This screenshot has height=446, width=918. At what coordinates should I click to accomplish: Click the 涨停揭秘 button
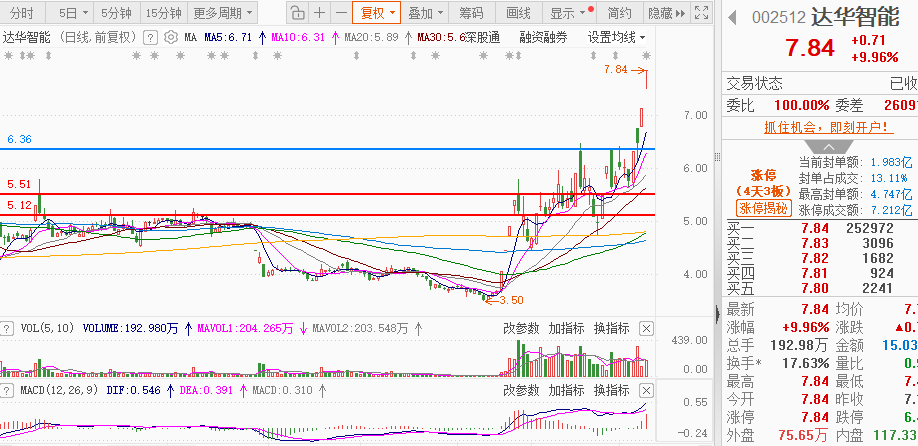point(763,209)
